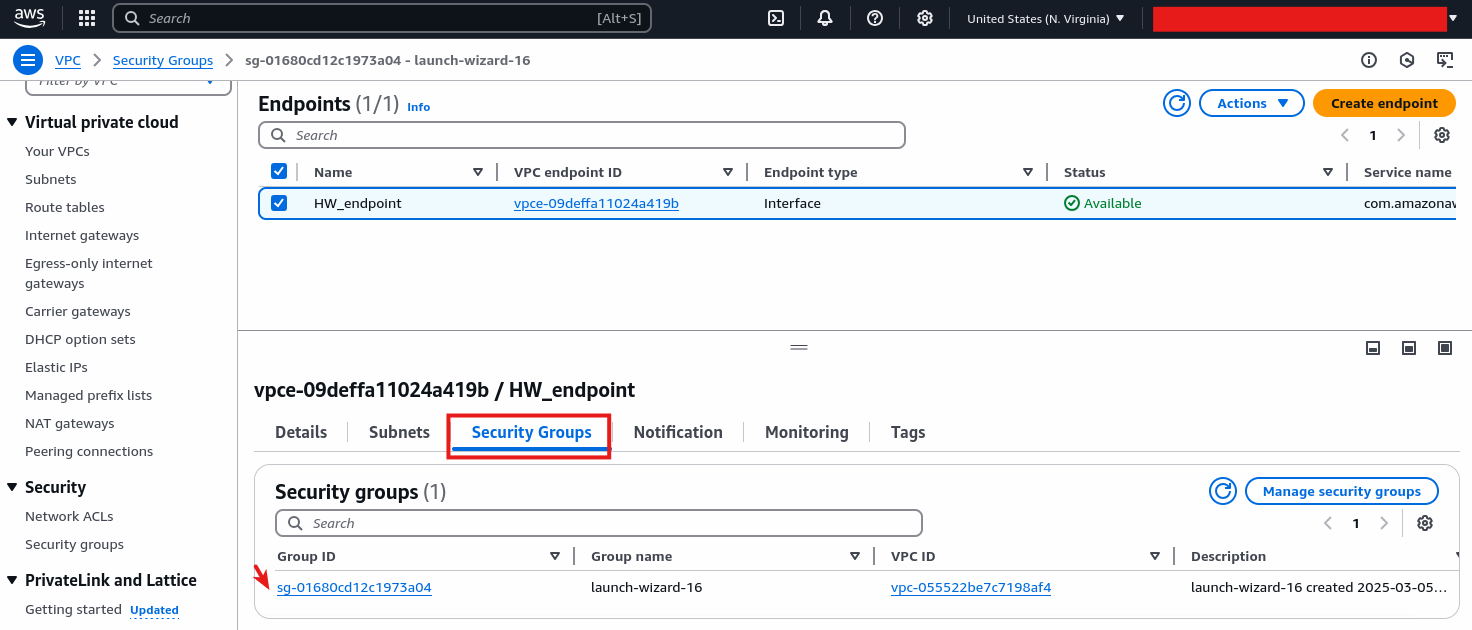
Task: Select the Security Groups tab
Action: pyautogui.click(x=531, y=432)
